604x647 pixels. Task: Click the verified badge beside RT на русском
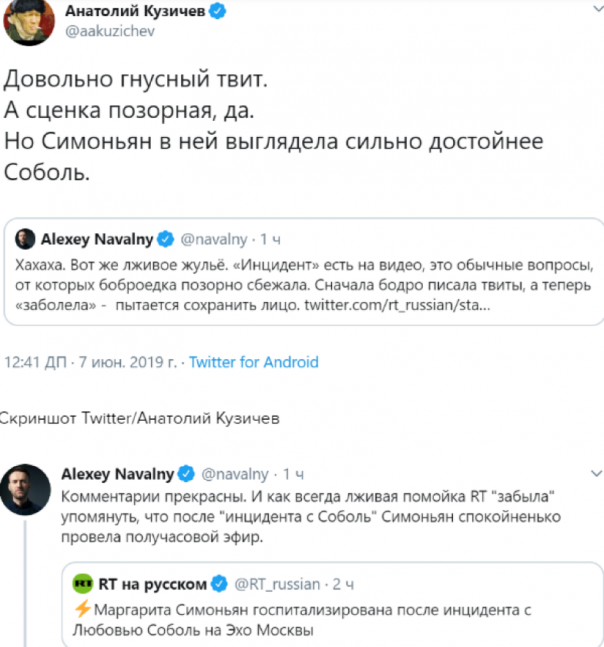(x=221, y=583)
